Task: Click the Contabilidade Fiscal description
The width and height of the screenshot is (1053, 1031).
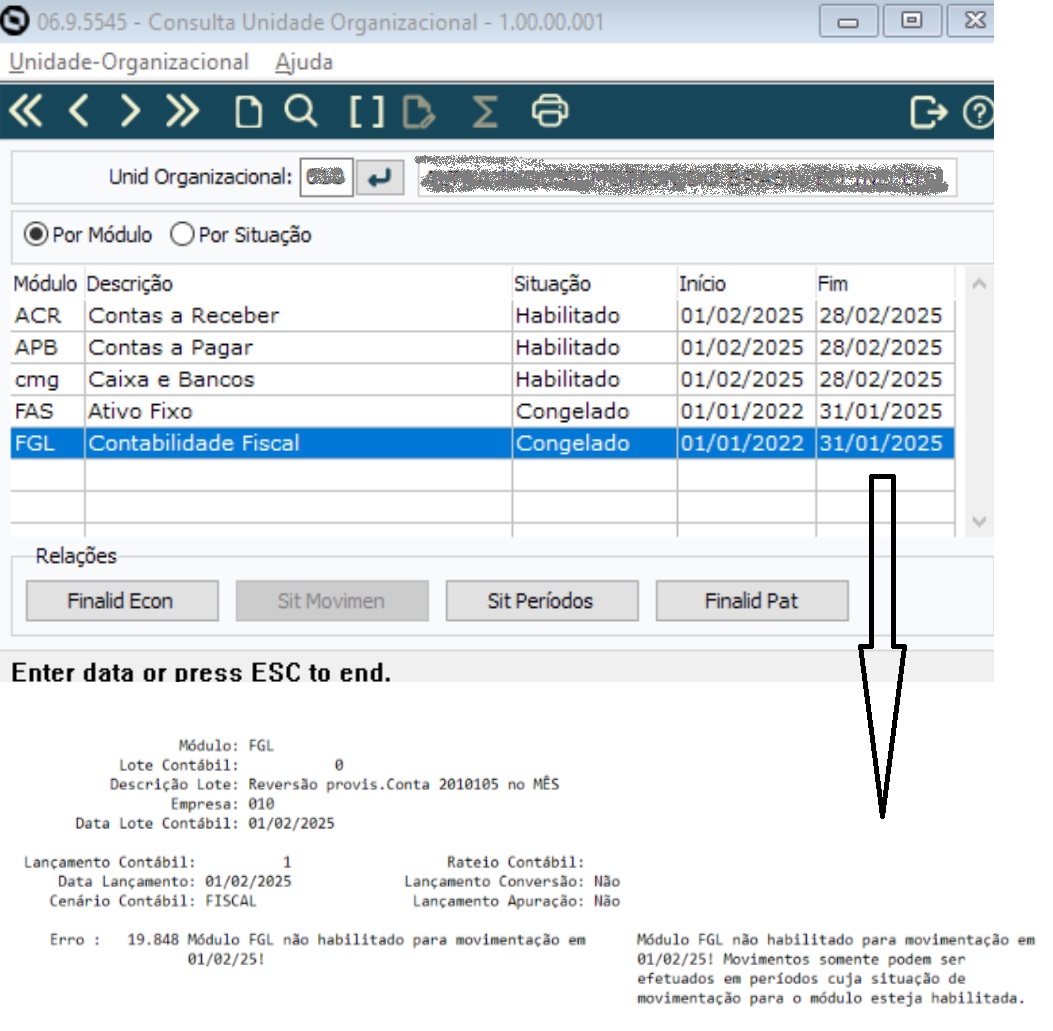Action: (194, 443)
